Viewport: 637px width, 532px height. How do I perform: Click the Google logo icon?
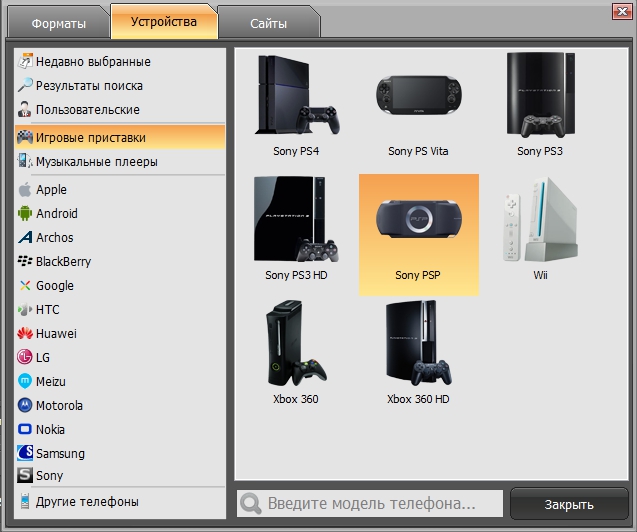tap(25, 285)
